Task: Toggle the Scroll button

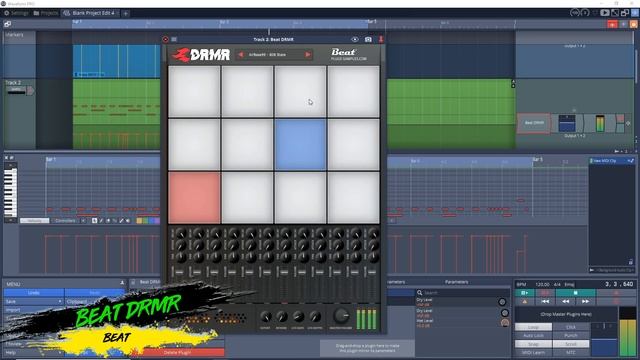Action: (571, 344)
